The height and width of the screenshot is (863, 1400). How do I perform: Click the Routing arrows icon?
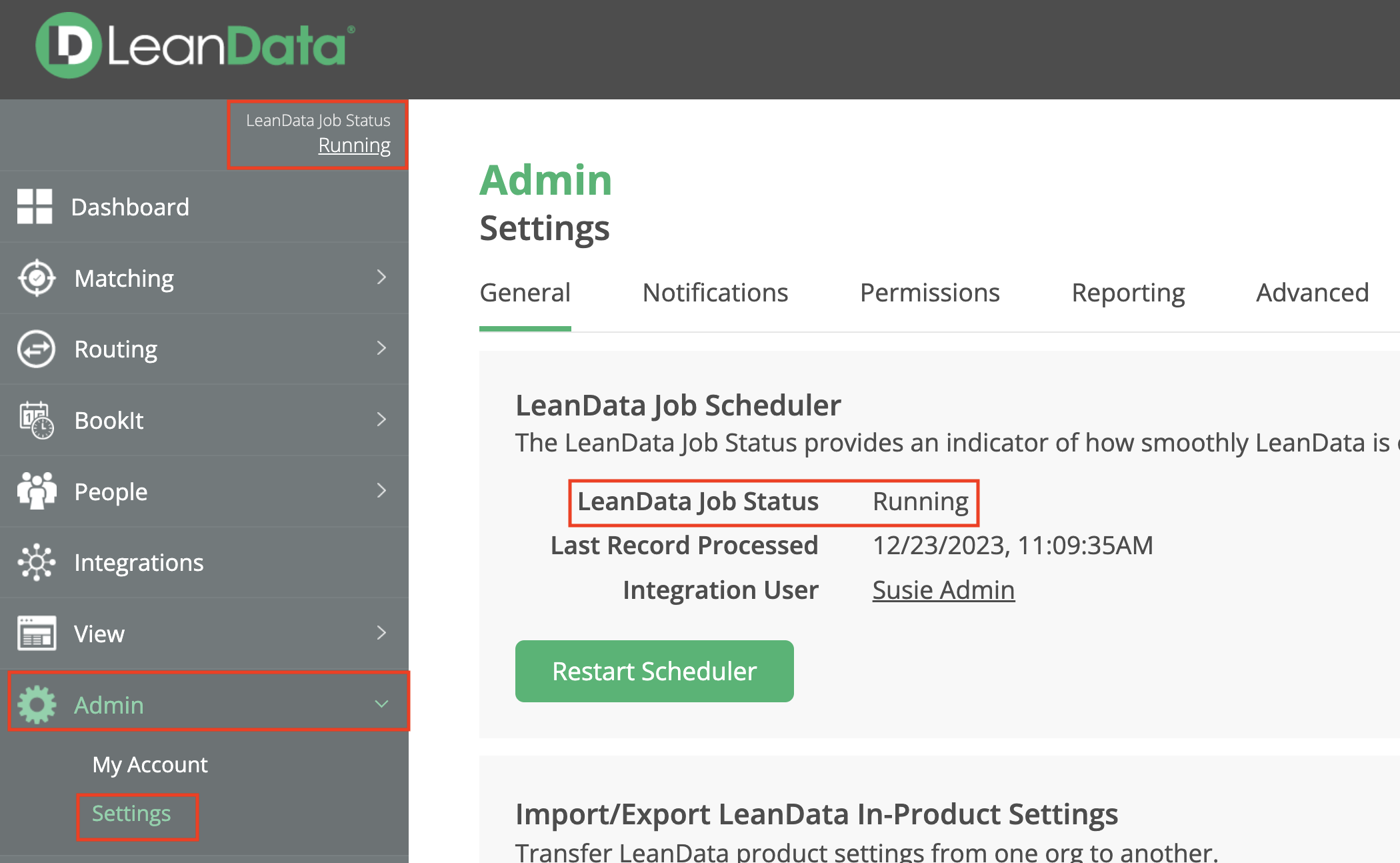pyautogui.click(x=37, y=349)
